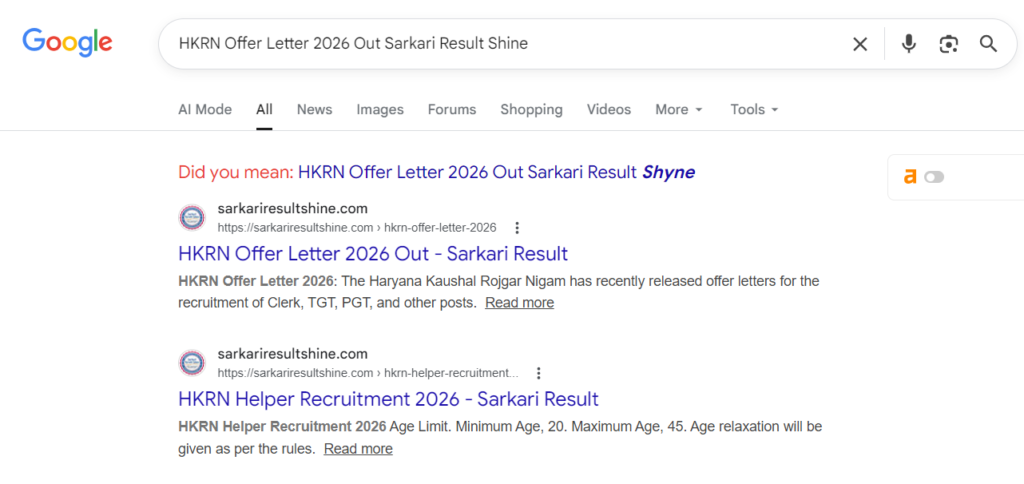
Task: Clear the search box with X icon
Action: pyautogui.click(x=860, y=44)
